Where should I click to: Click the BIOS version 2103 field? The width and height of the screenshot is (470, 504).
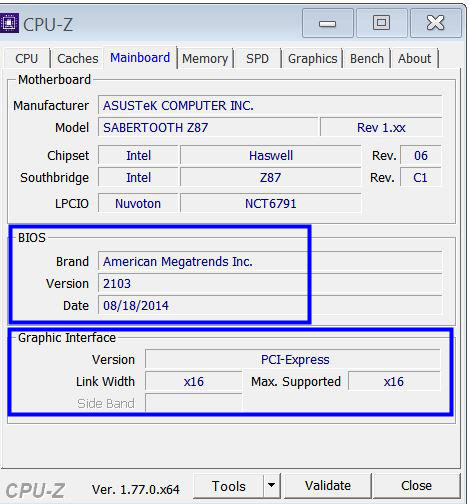(x=270, y=283)
